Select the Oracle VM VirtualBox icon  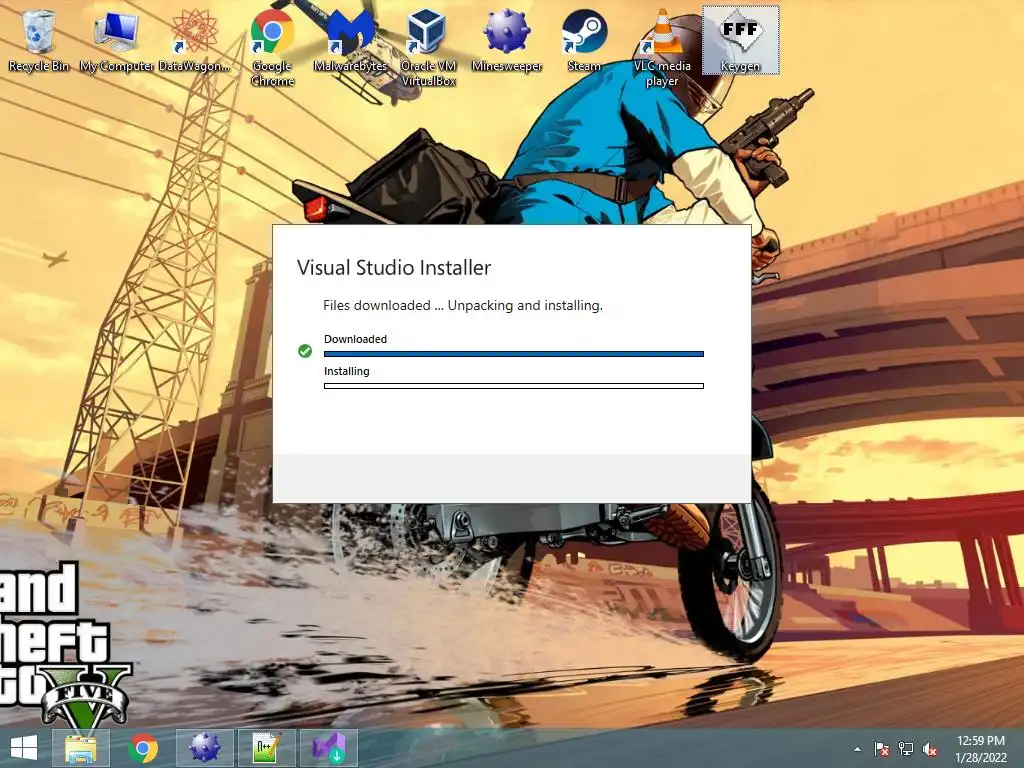coord(428,47)
